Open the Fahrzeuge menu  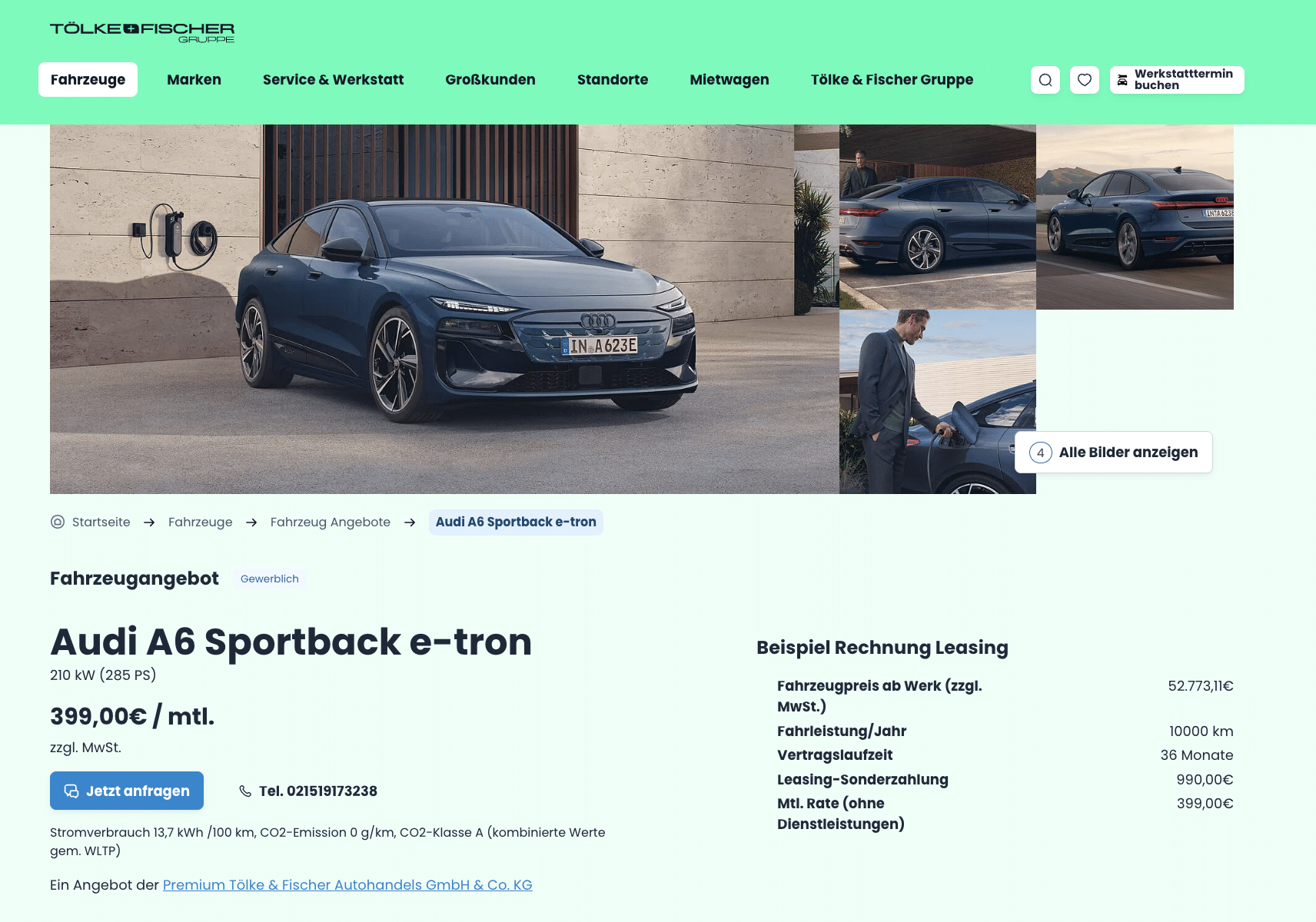(88, 80)
